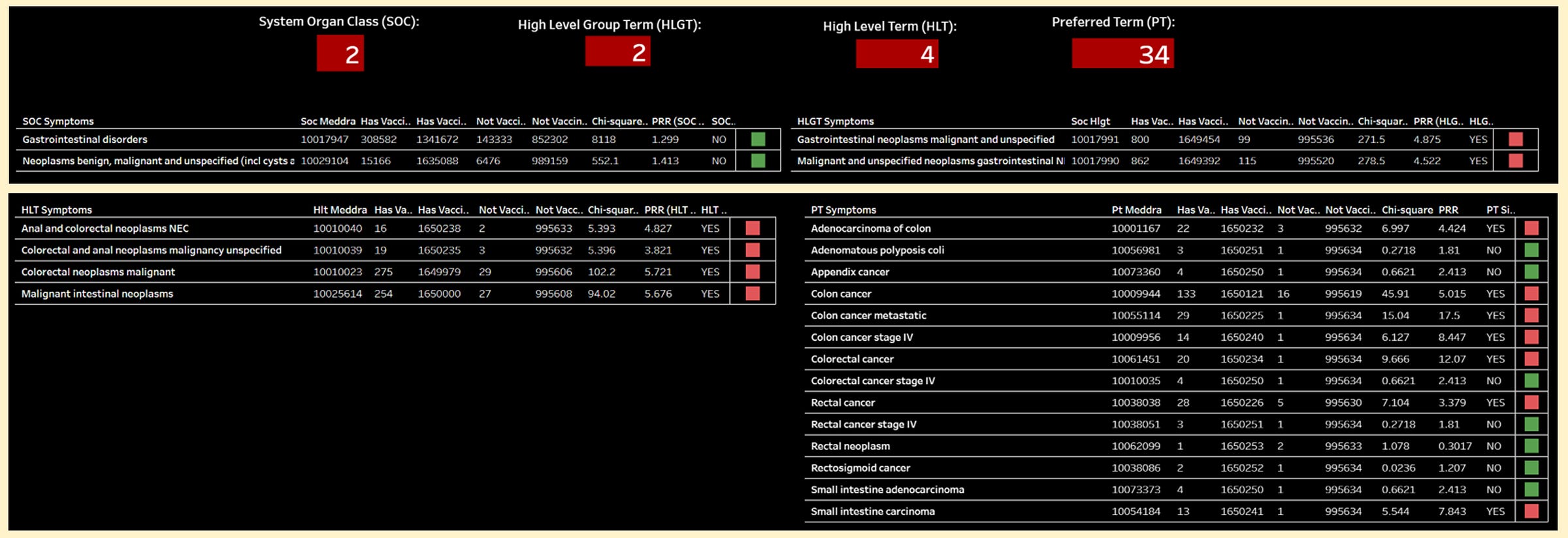The image size is (1568, 538).
Task: Click the High Level Term (HLT) heading
Action: tap(890, 27)
